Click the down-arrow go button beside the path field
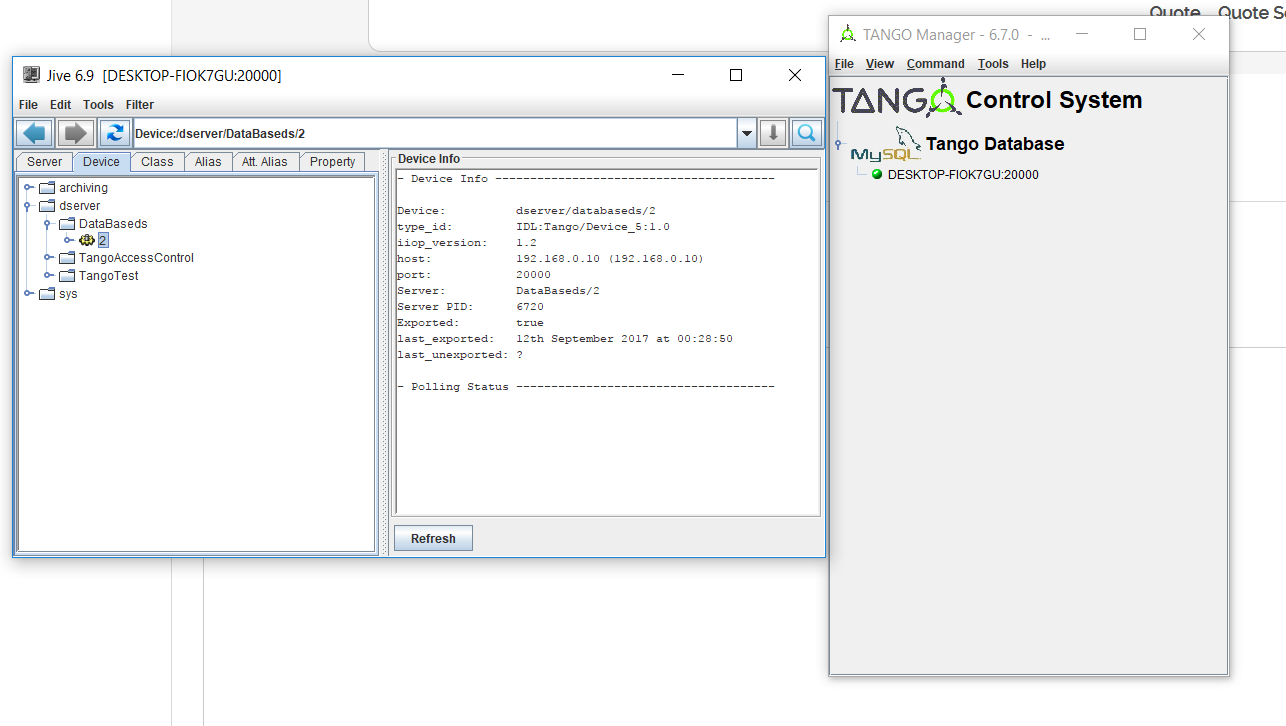Viewport: 1286px width, 726px height. pyautogui.click(x=773, y=133)
